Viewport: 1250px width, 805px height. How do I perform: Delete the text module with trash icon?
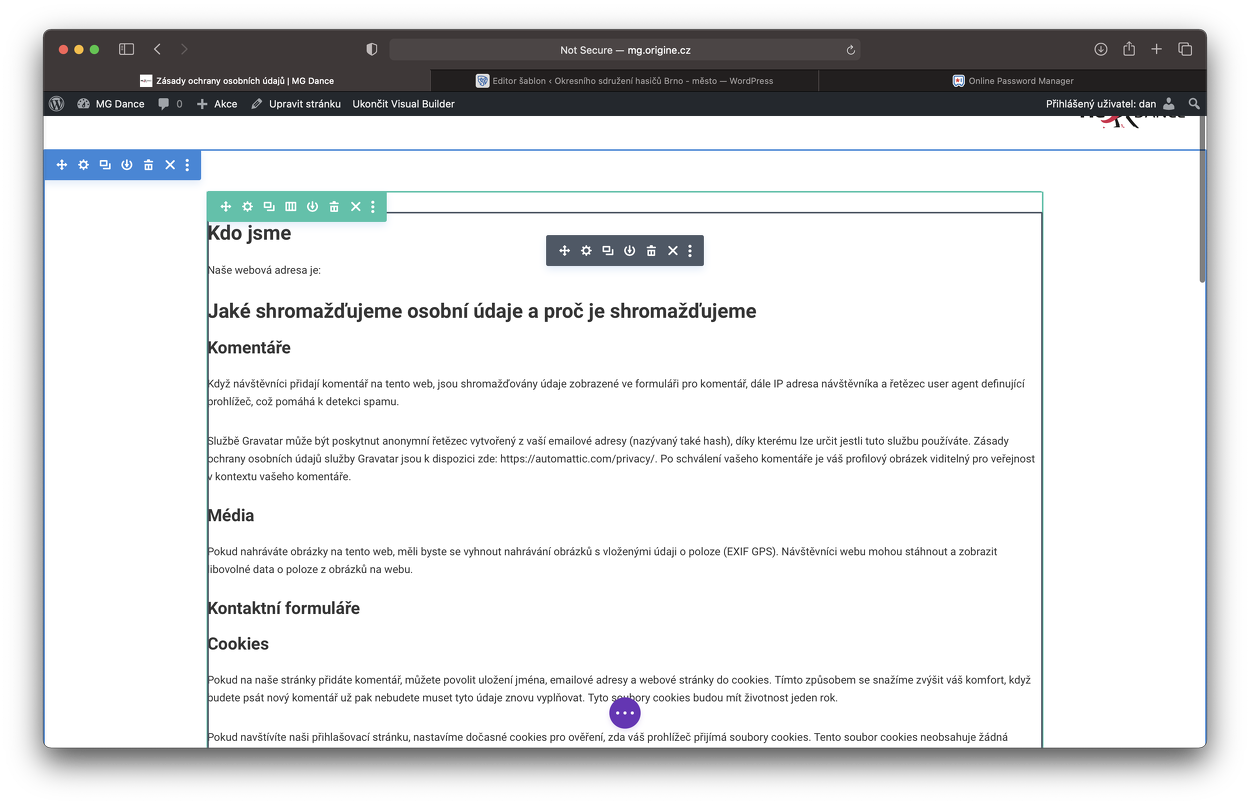651,251
